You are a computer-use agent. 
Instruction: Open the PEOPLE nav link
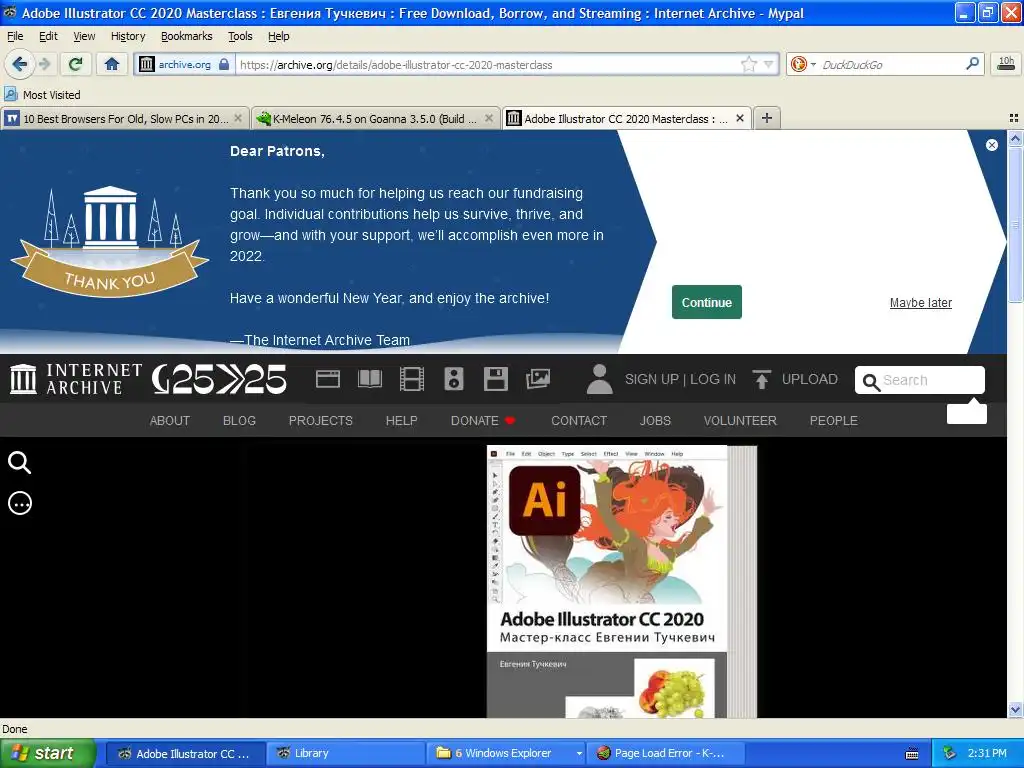pos(833,421)
